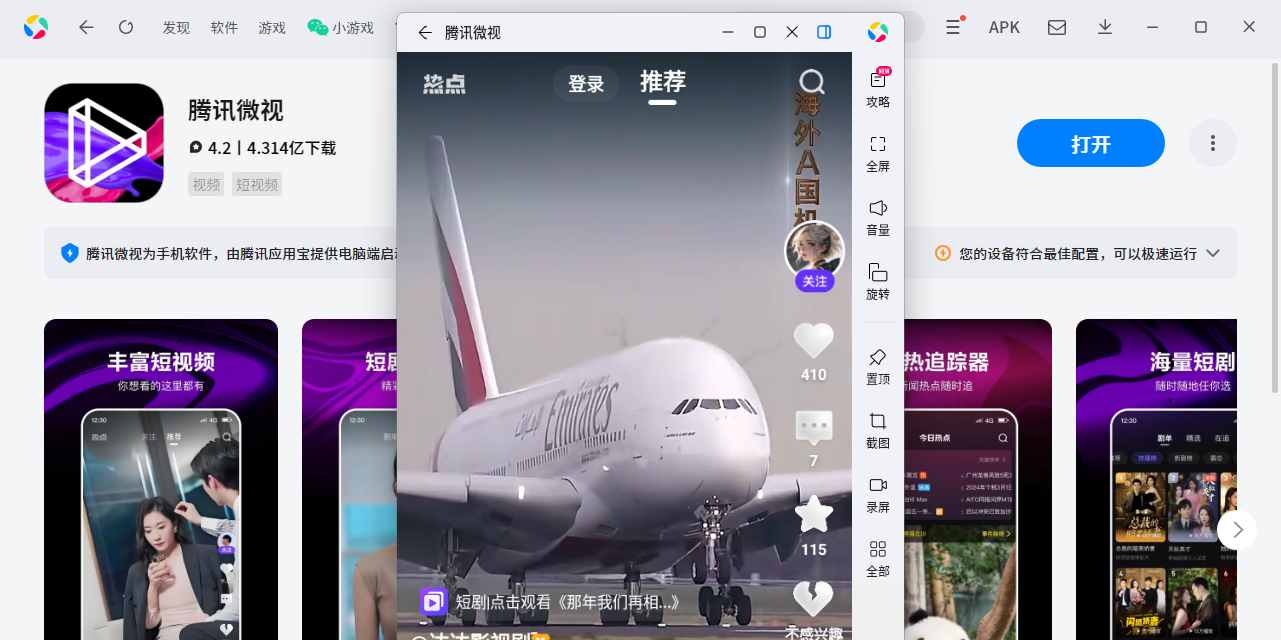Toggle the sidebar panel icon in titlebar

[x=824, y=32]
